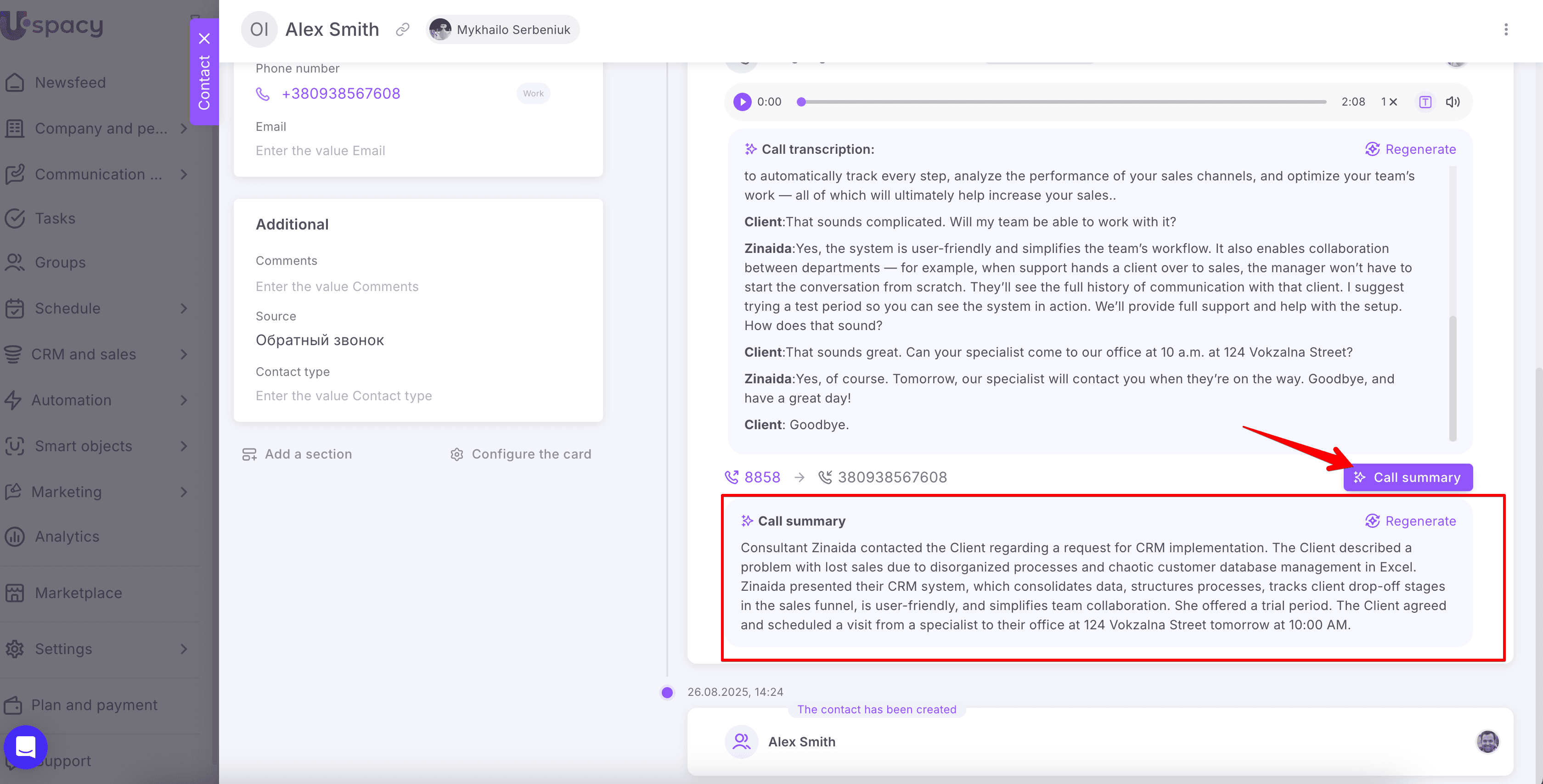1543x784 pixels.
Task: Regenerate the call summary
Action: pos(1410,521)
